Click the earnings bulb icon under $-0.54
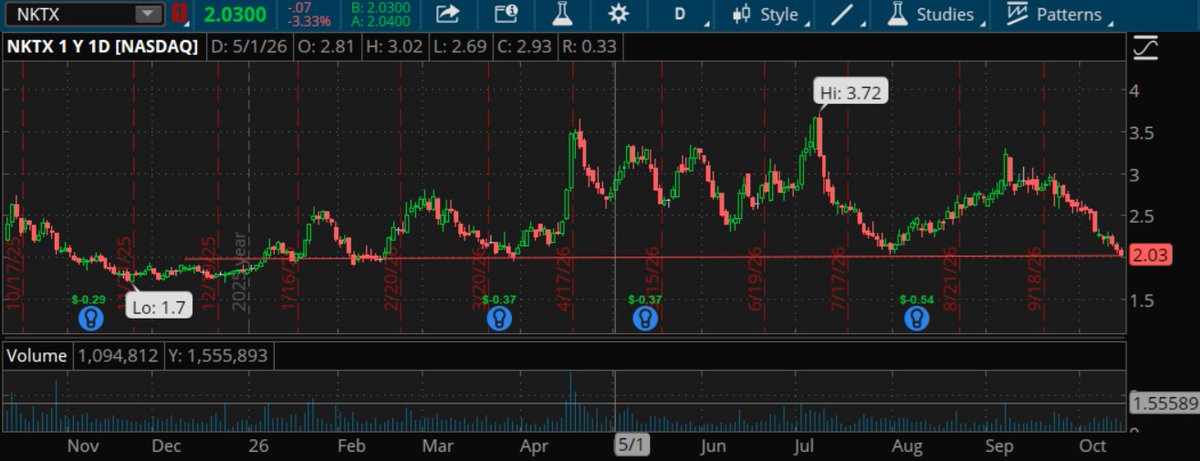Image resolution: width=1200 pixels, height=461 pixels. 916,318
